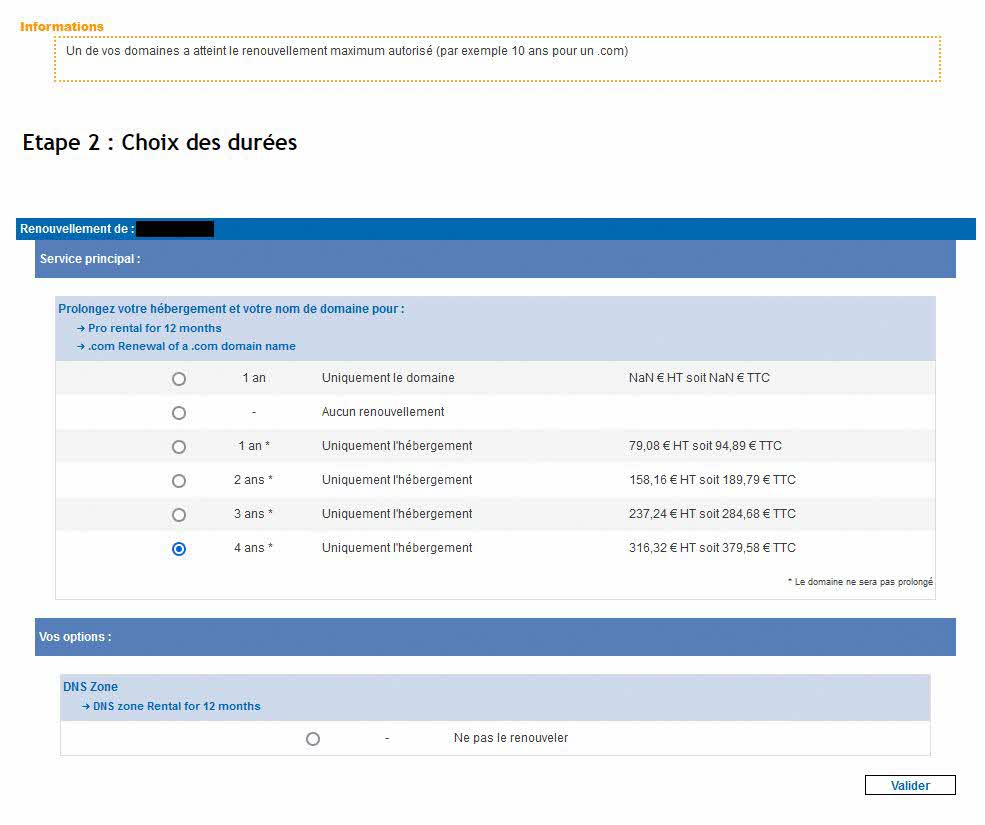Click the Etape 2 : Choix des durées heading

click(x=160, y=143)
